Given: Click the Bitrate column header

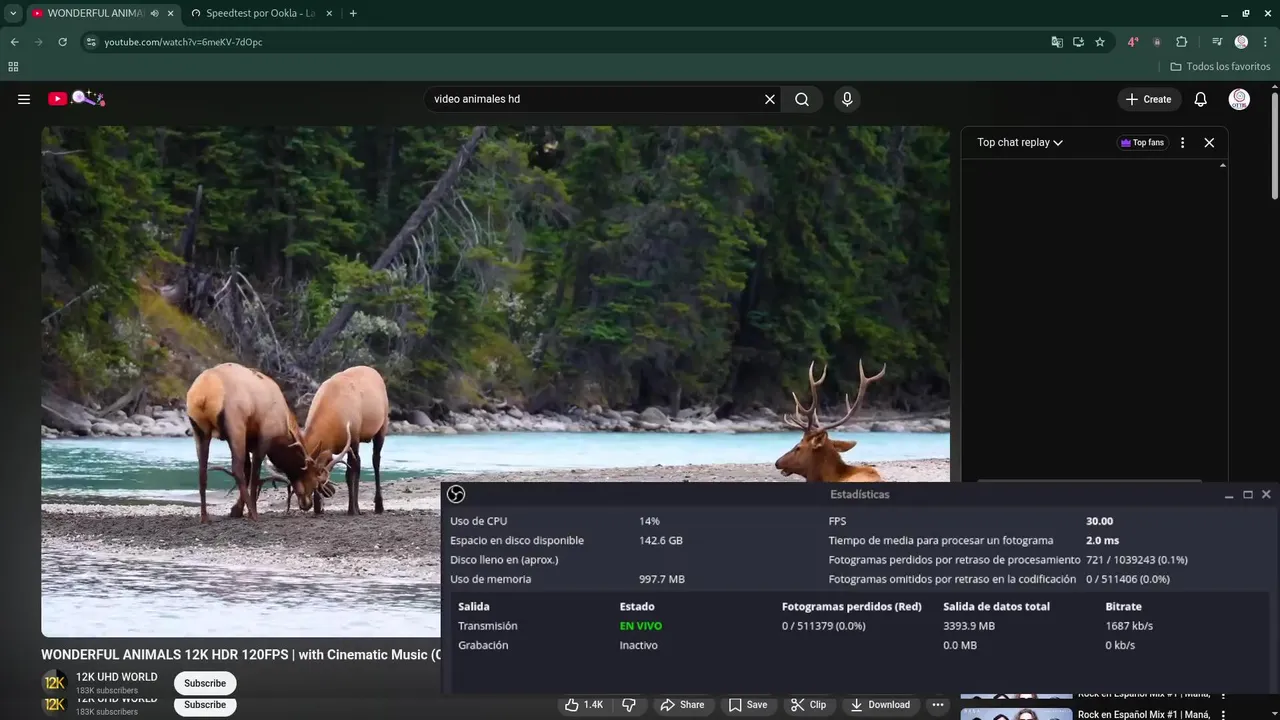Looking at the screenshot, I should click(1124, 606).
